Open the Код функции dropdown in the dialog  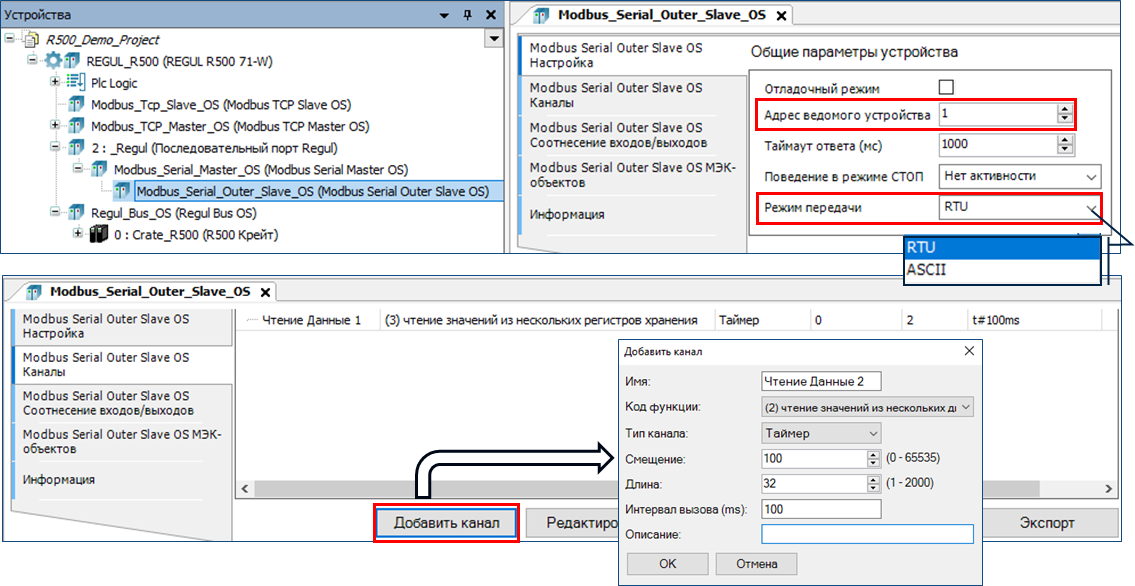(965, 407)
